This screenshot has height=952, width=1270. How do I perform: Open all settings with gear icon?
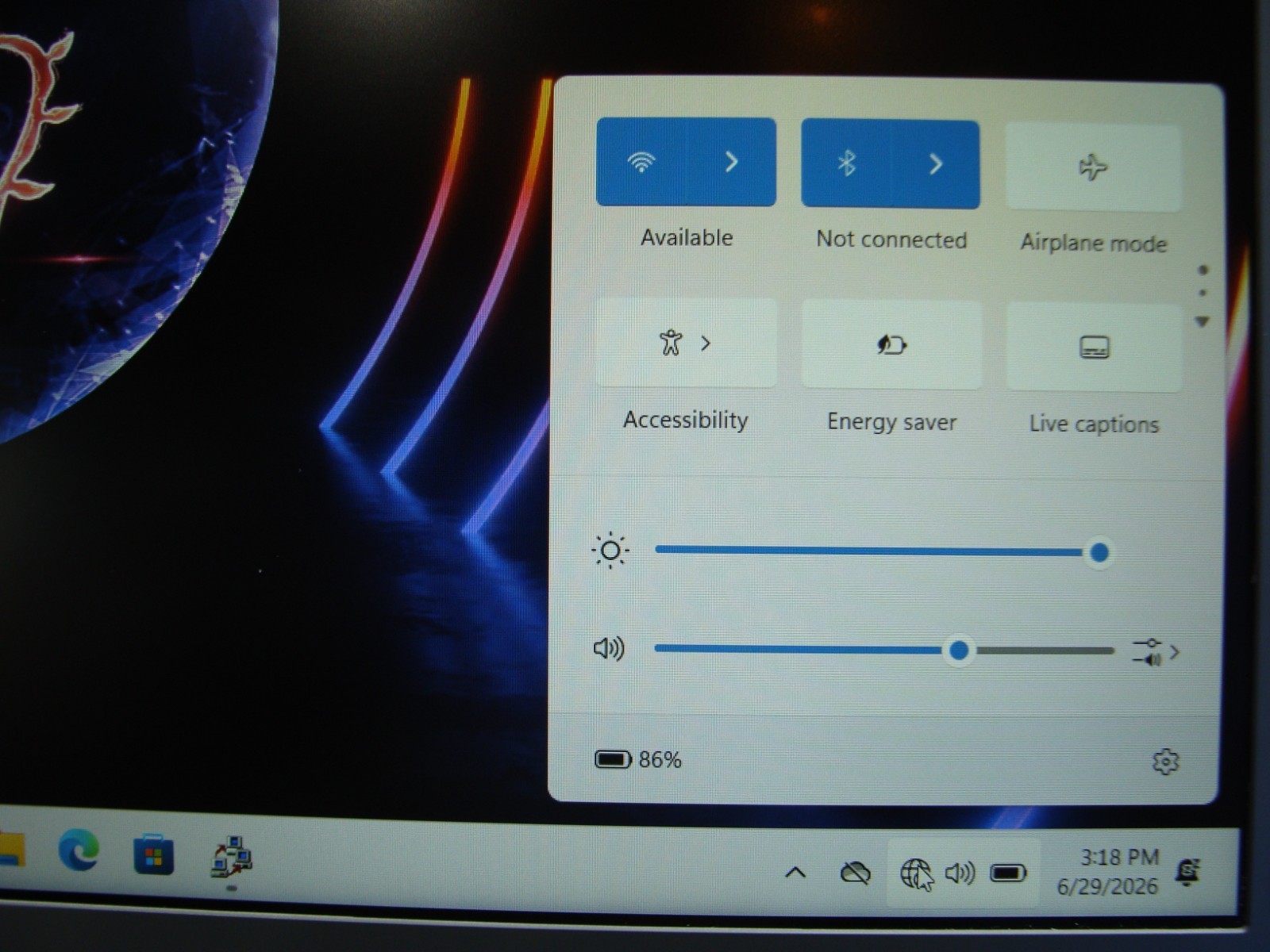(1165, 762)
